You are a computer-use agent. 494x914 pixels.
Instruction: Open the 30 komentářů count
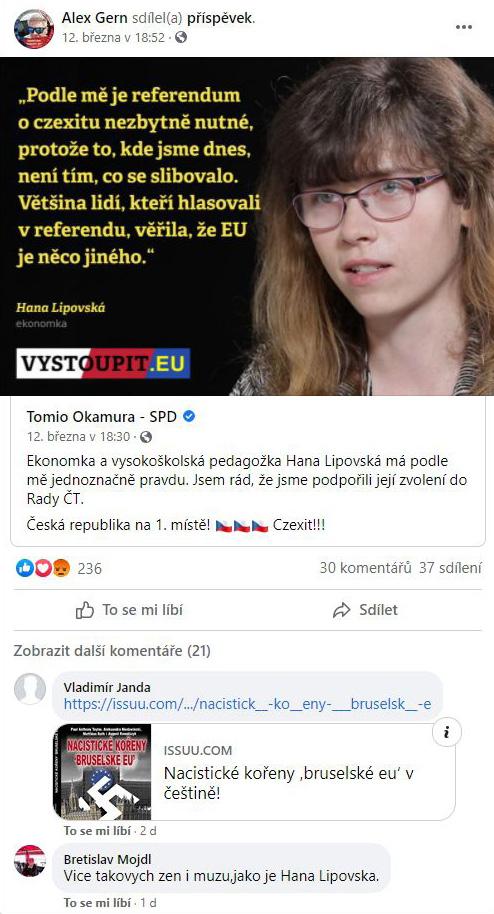pyautogui.click(x=366, y=568)
